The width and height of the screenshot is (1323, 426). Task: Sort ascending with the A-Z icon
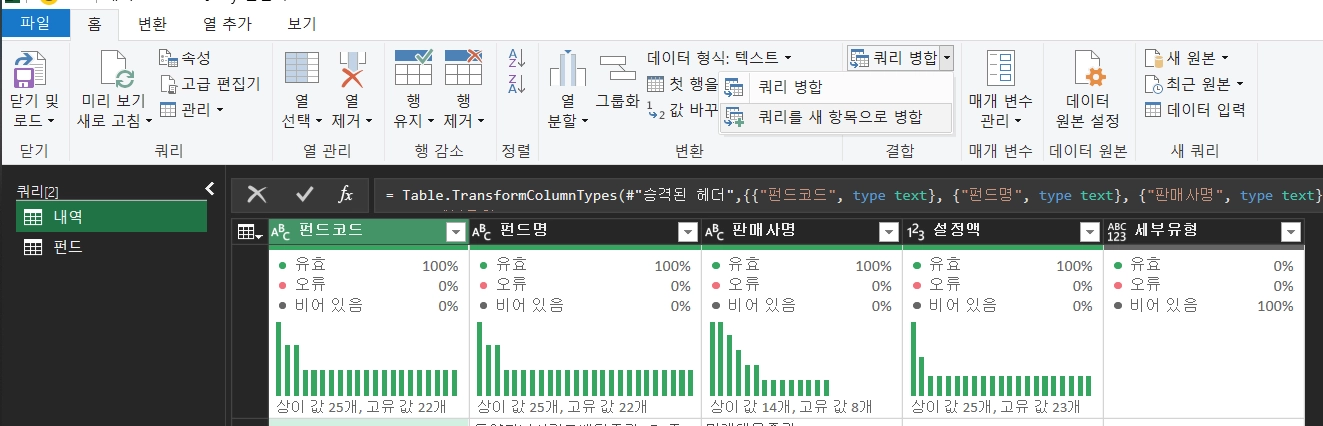tap(517, 57)
